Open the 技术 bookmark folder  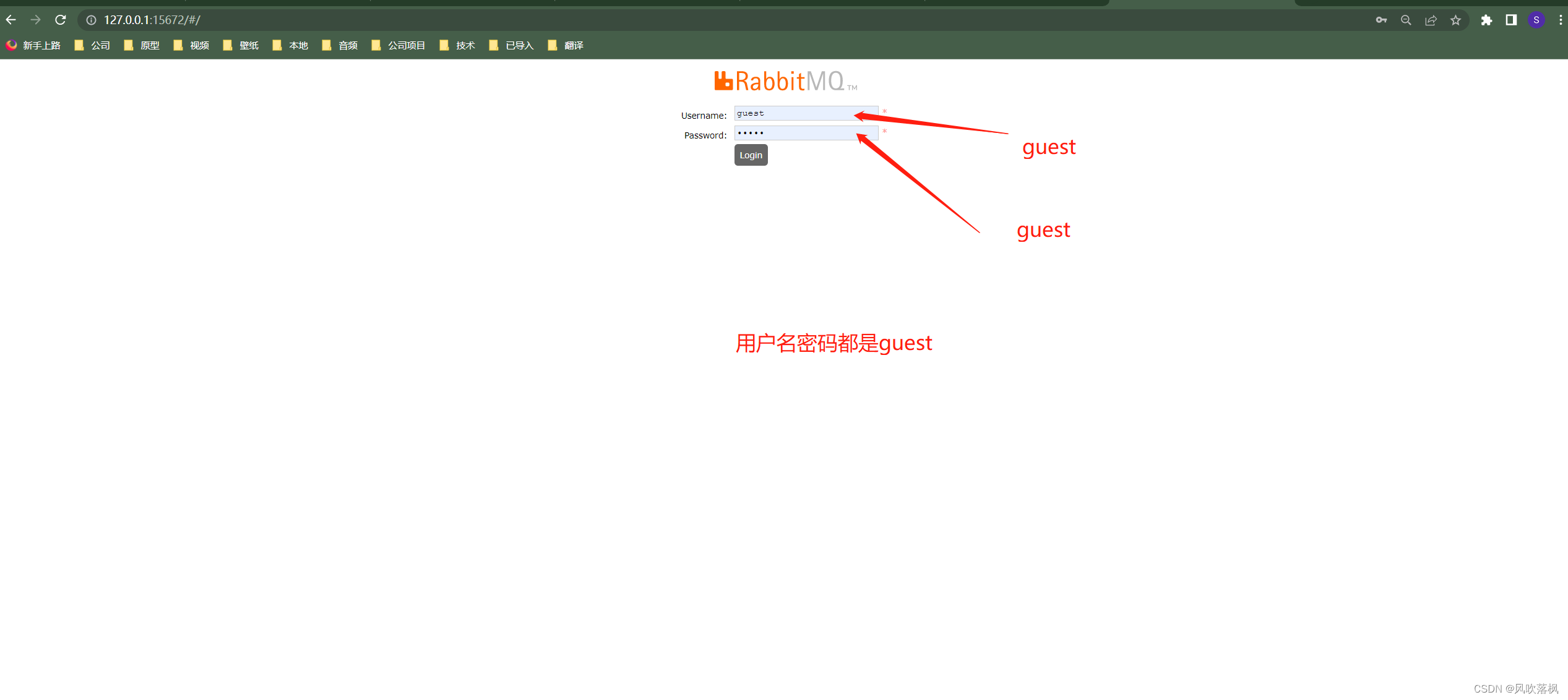(457, 45)
